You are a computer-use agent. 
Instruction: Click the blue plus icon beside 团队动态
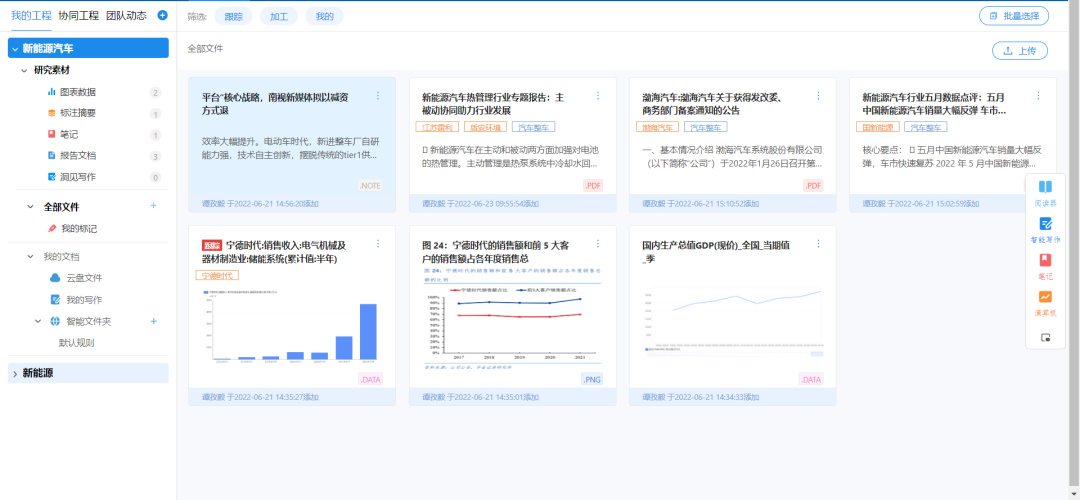(162, 15)
